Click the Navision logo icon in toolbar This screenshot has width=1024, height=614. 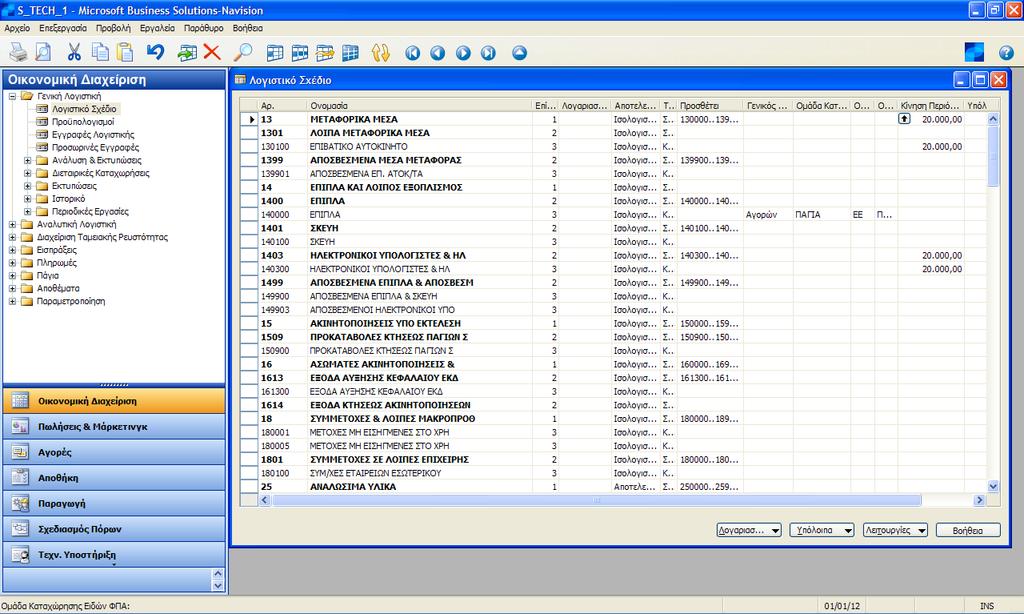pyautogui.click(x=974, y=52)
